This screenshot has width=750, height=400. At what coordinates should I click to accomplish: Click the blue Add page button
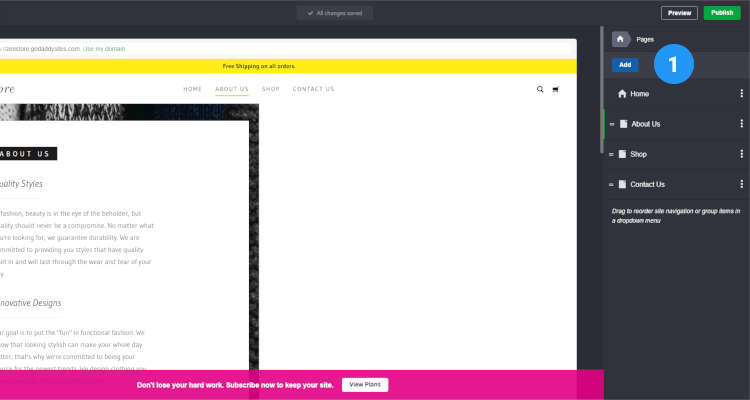625,65
